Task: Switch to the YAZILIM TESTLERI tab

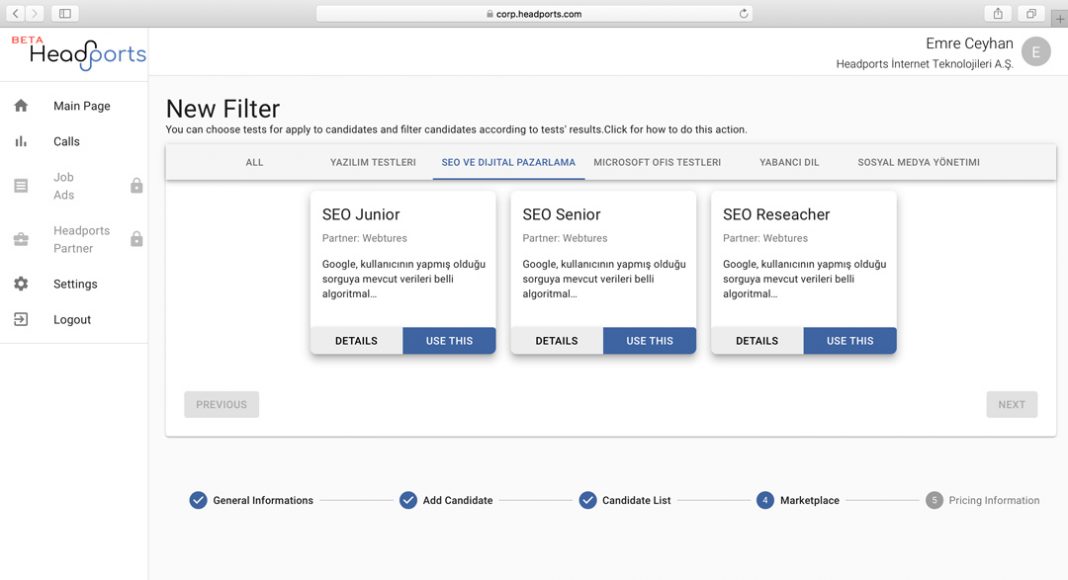Action: pos(373,162)
